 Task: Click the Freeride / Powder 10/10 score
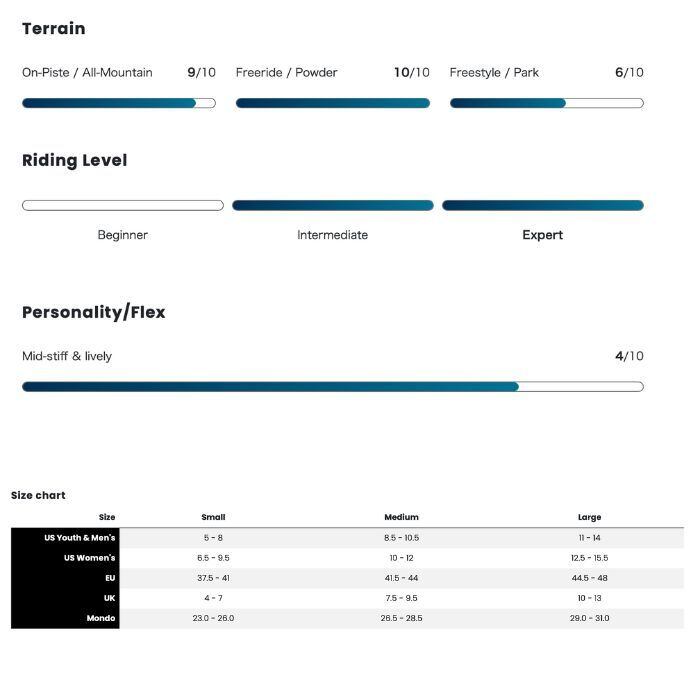411,72
